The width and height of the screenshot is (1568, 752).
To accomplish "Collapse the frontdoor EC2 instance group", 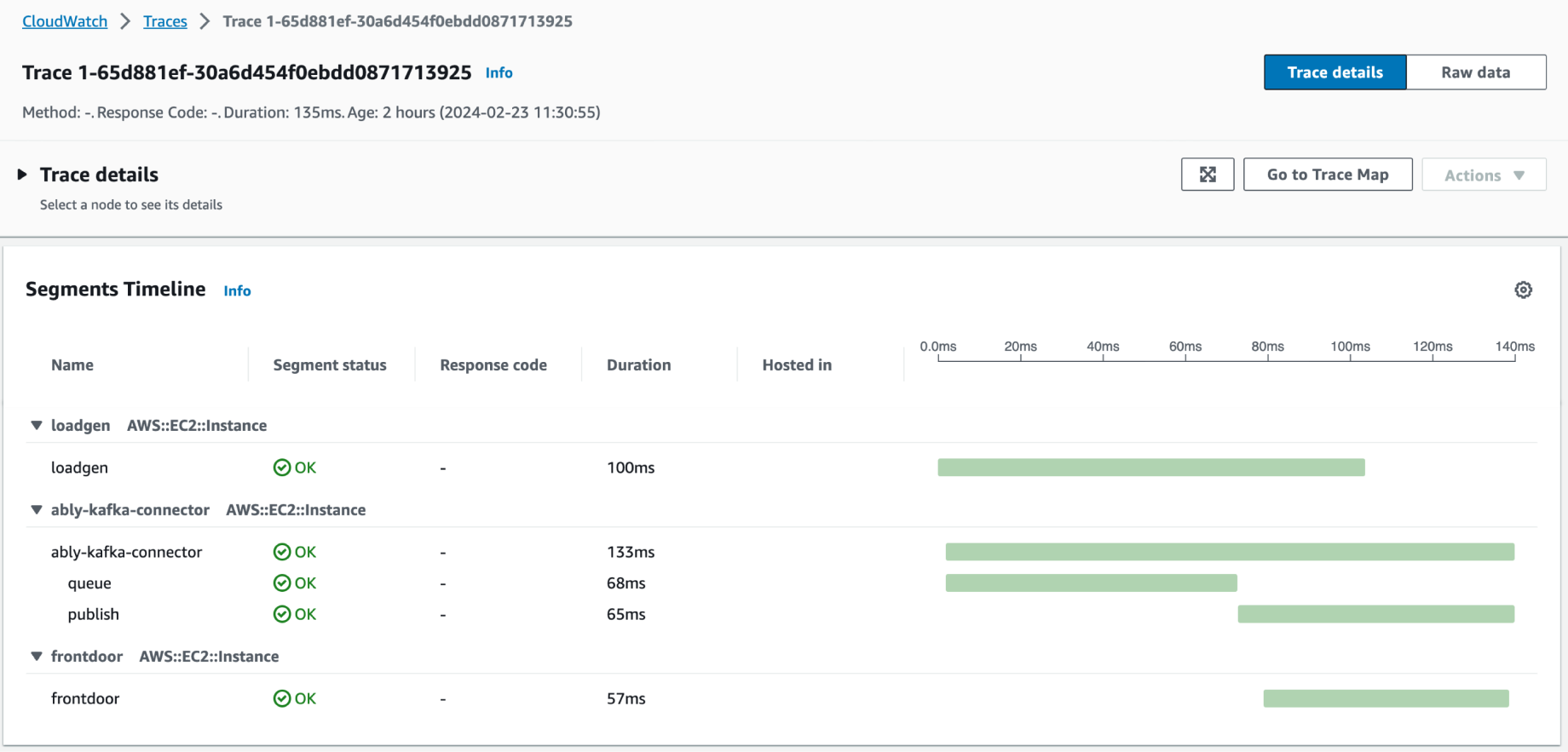I will pos(37,656).
